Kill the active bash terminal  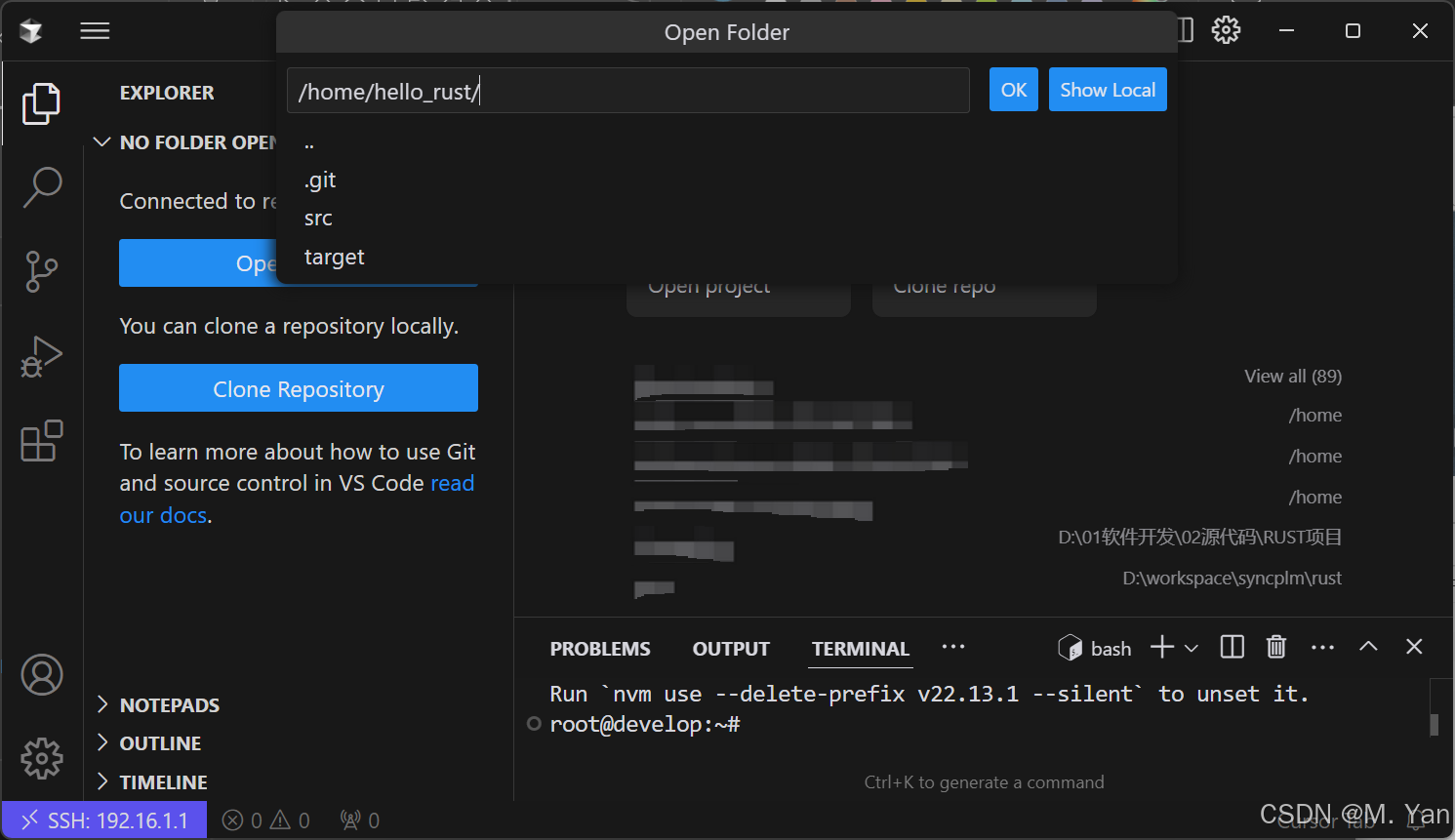(1275, 646)
